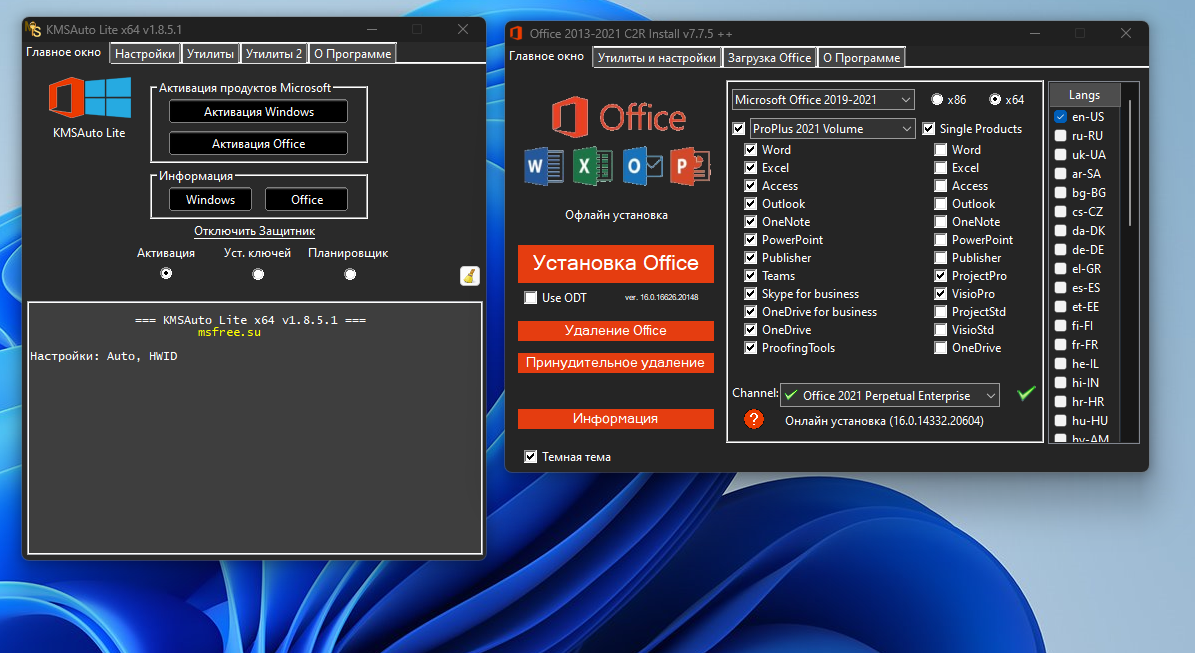Check the ProjectStd single product checkbox
Viewport: 1195px width, 653px height.
(940, 312)
